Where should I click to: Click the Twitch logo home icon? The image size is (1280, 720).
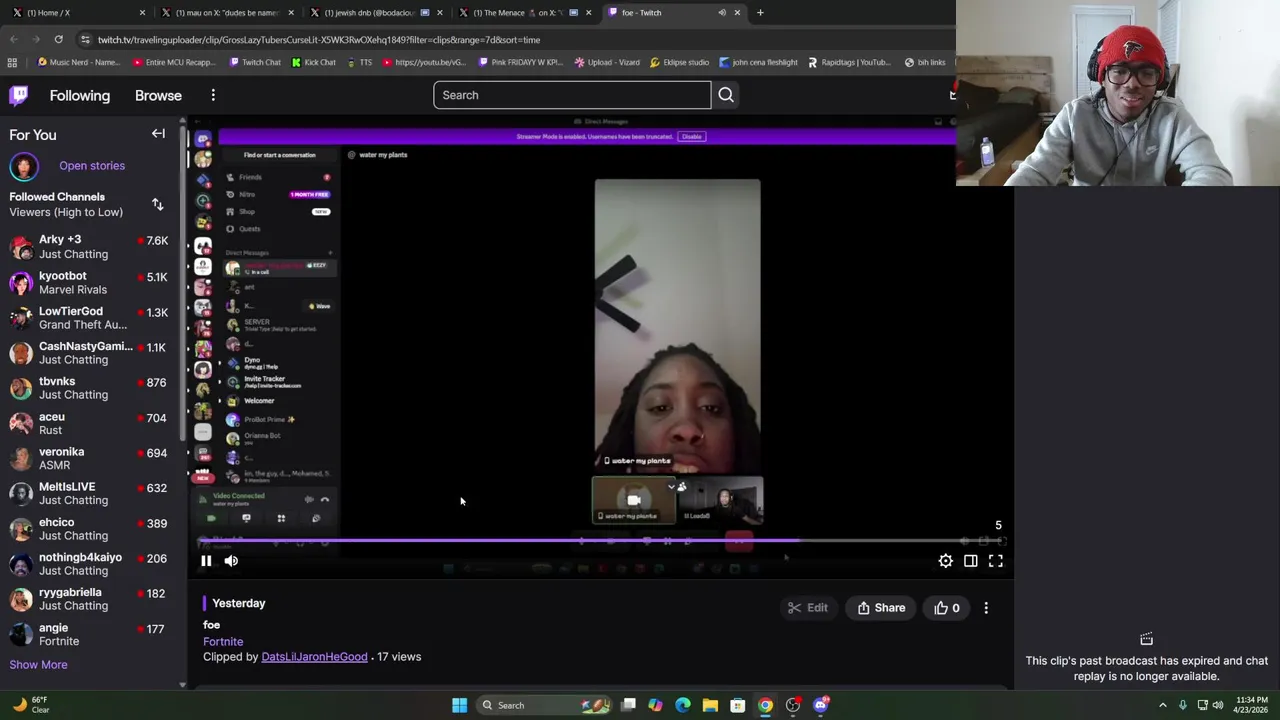[19, 95]
